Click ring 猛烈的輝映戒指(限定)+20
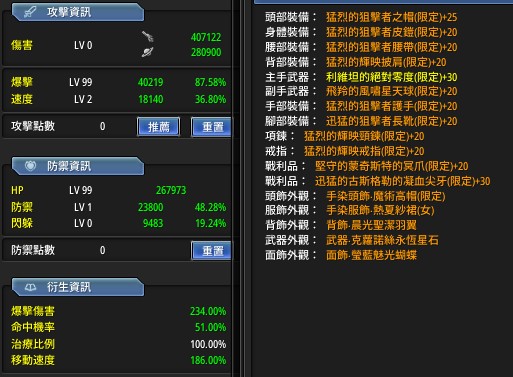The image size is (513, 377). pos(364,151)
